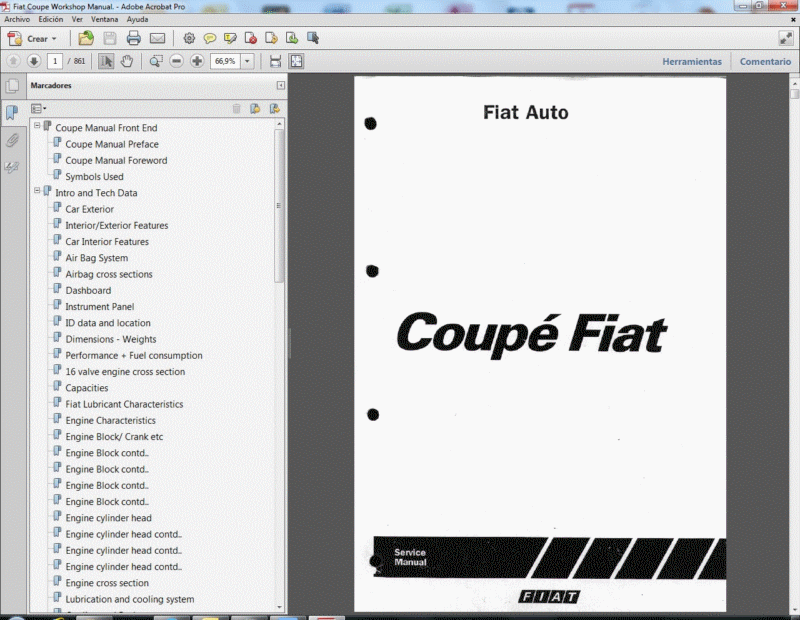Select the Instrument Panel bookmark
The height and width of the screenshot is (620, 800).
(99, 307)
